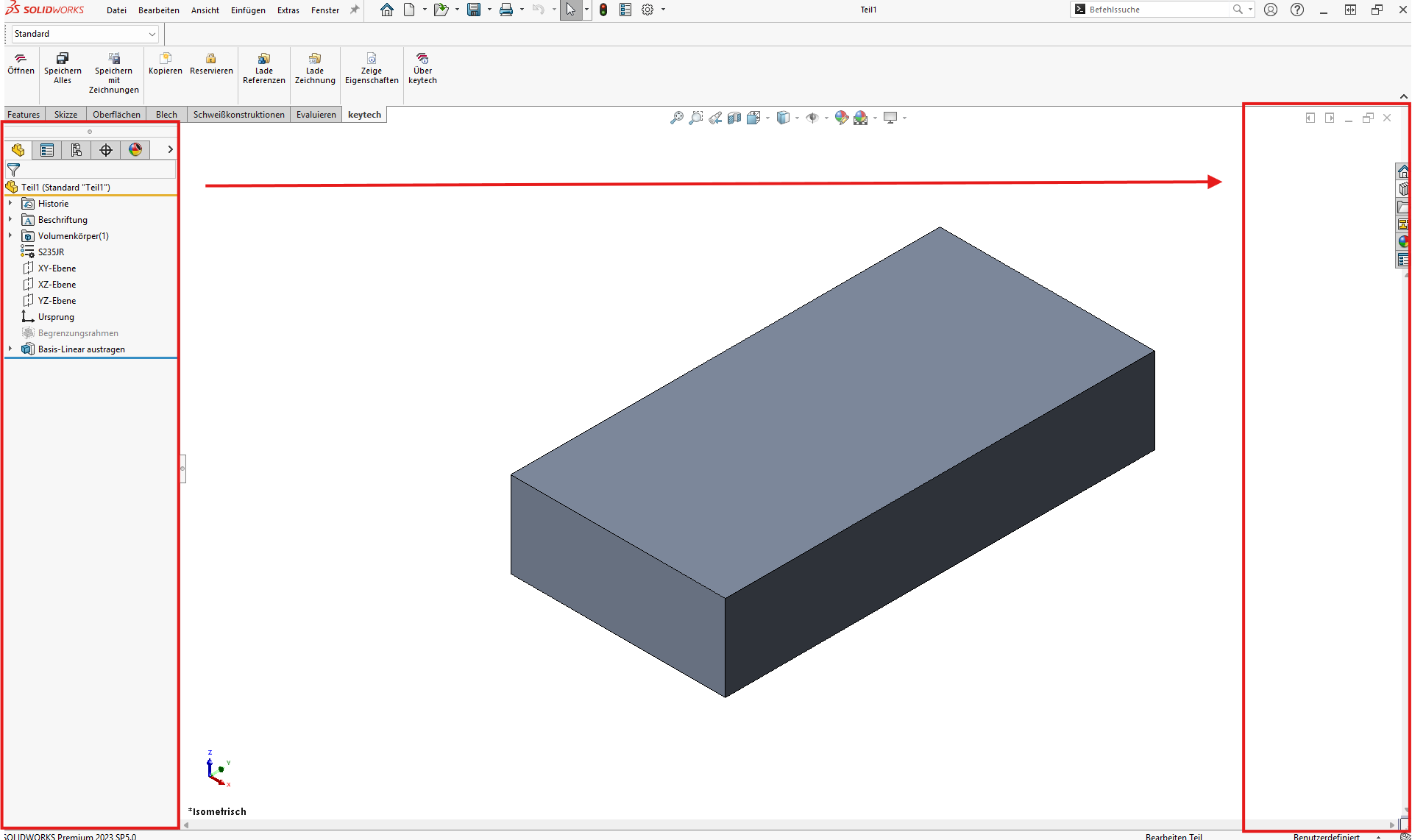Open the DimXpertManager crosshair tab
Image resolution: width=1412 pixels, height=840 pixels.
pos(106,150)
